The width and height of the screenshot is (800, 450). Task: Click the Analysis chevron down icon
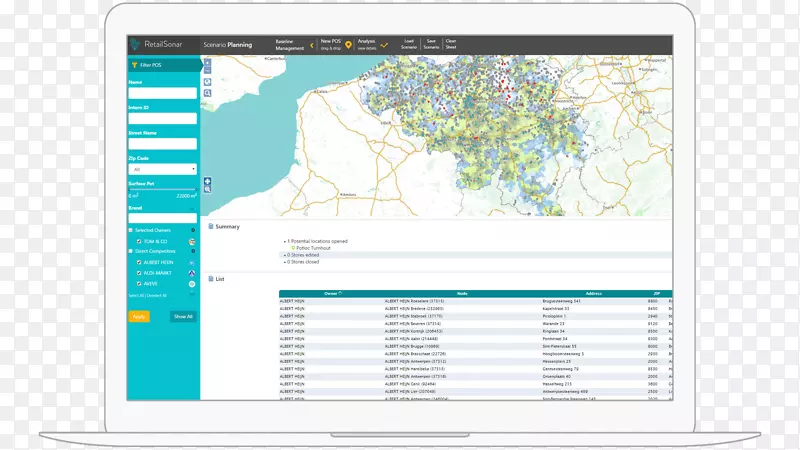coord(382,45)
